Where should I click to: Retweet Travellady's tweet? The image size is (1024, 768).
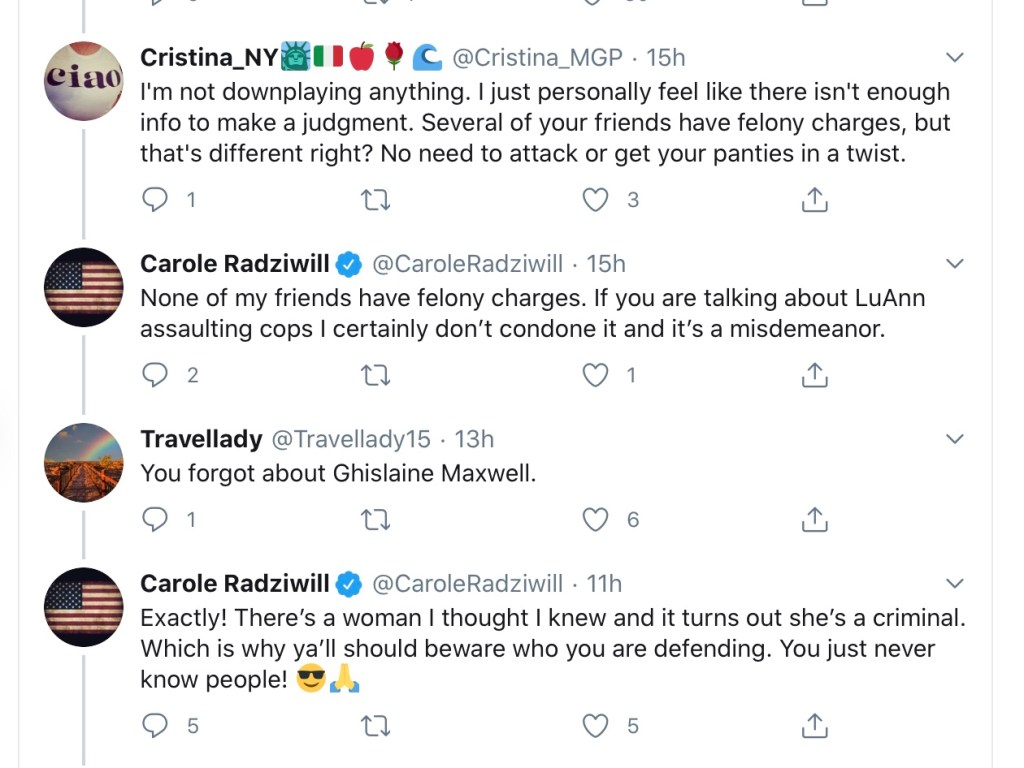(x=376, y=519)
